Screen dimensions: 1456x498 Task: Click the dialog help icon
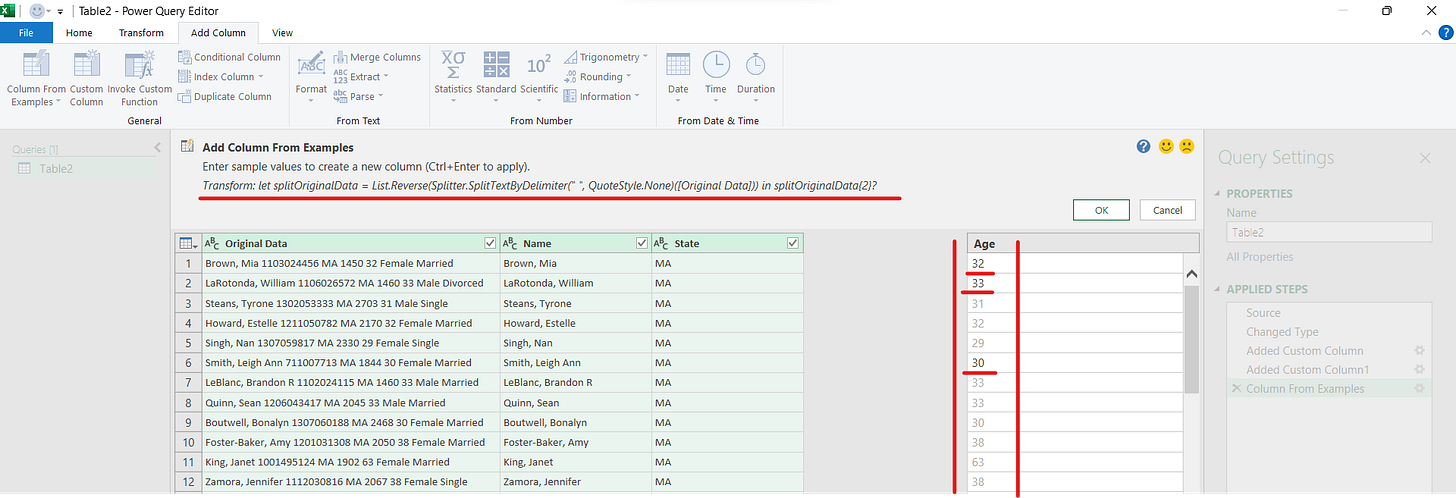click(1144, 147)
